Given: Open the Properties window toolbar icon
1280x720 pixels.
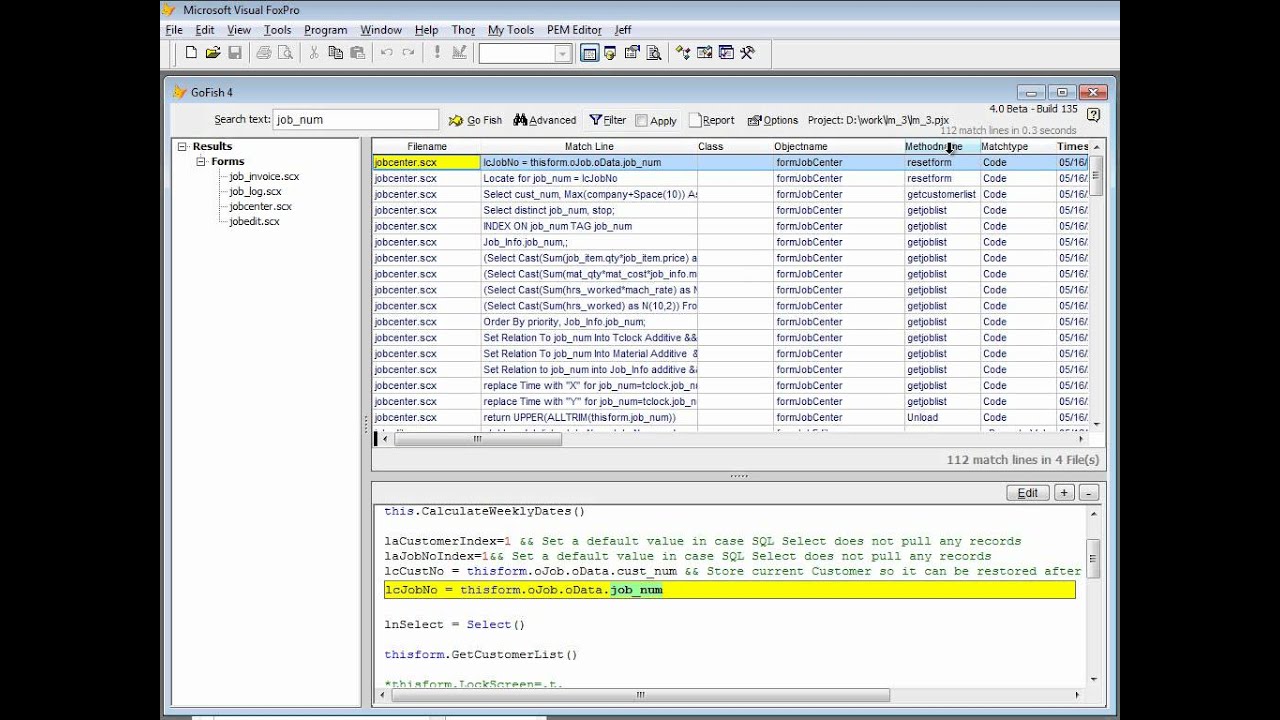Looking at the screenshot, I should pos(632,53).
